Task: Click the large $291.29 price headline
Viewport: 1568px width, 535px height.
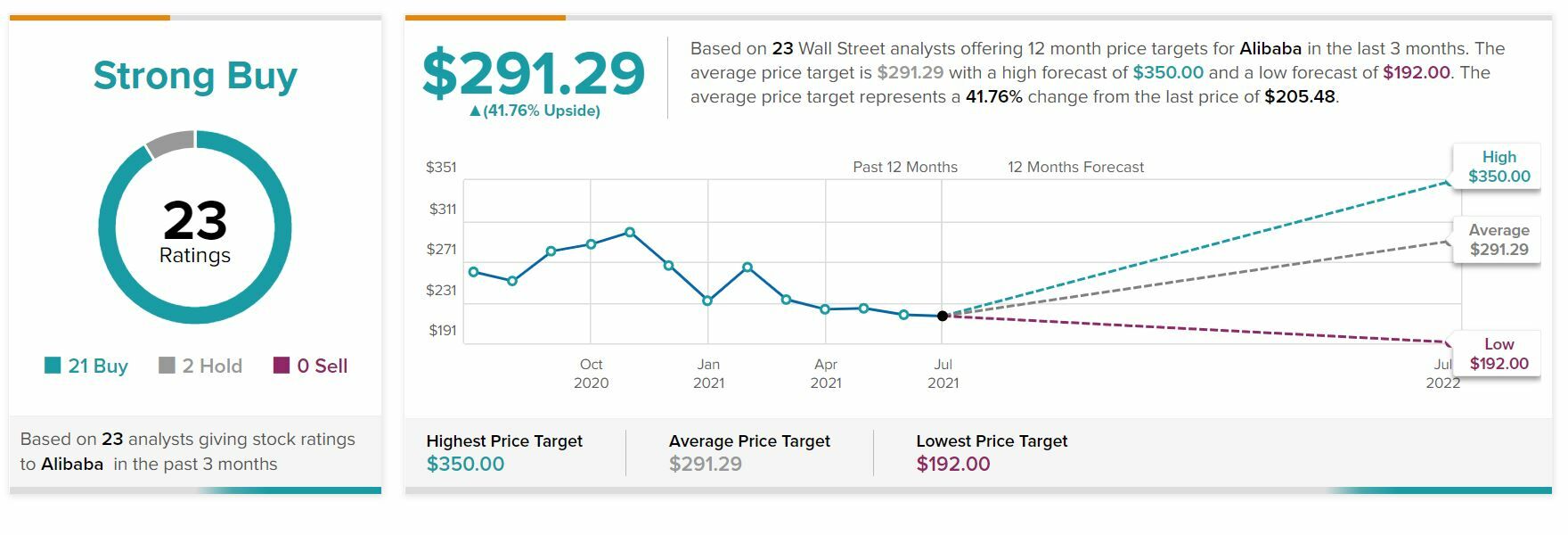Action: 533,73
